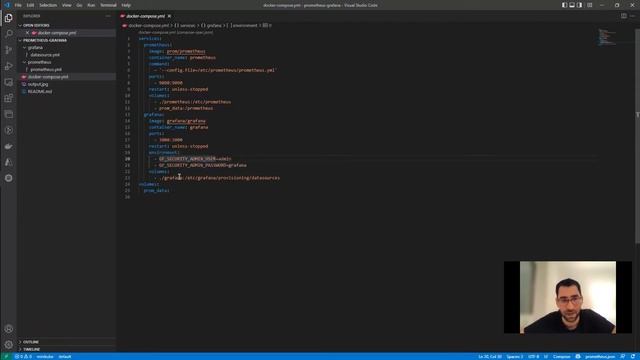Click the prom/prometheus image link on line 3
The height and width of the screenshot is (360, 640).
(186, 51)
